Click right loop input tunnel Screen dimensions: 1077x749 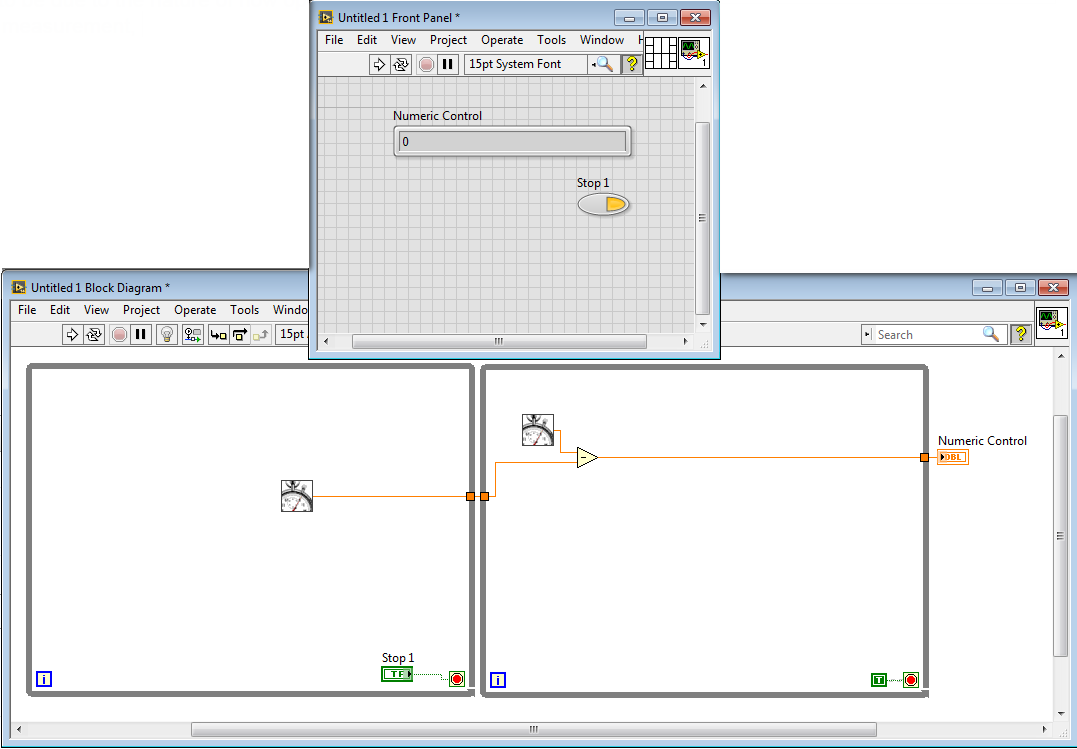click(484, 496)
